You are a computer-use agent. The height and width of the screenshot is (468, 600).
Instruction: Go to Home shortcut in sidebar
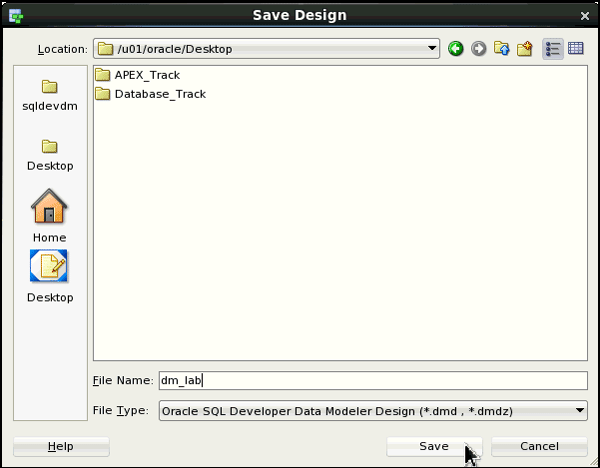click(49, 216)
